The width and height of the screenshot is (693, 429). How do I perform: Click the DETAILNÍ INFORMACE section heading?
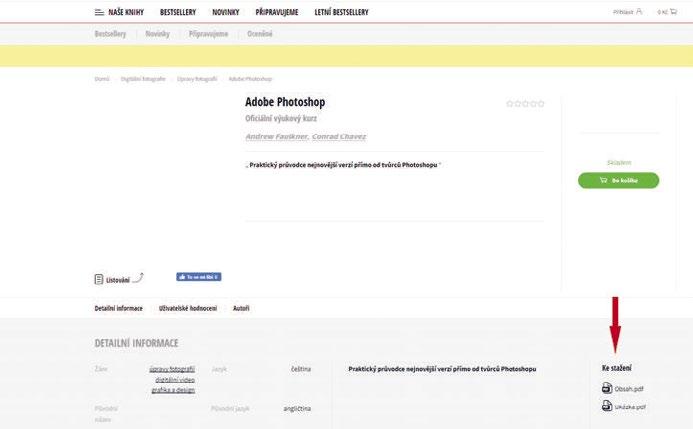[x=136, y=343]
